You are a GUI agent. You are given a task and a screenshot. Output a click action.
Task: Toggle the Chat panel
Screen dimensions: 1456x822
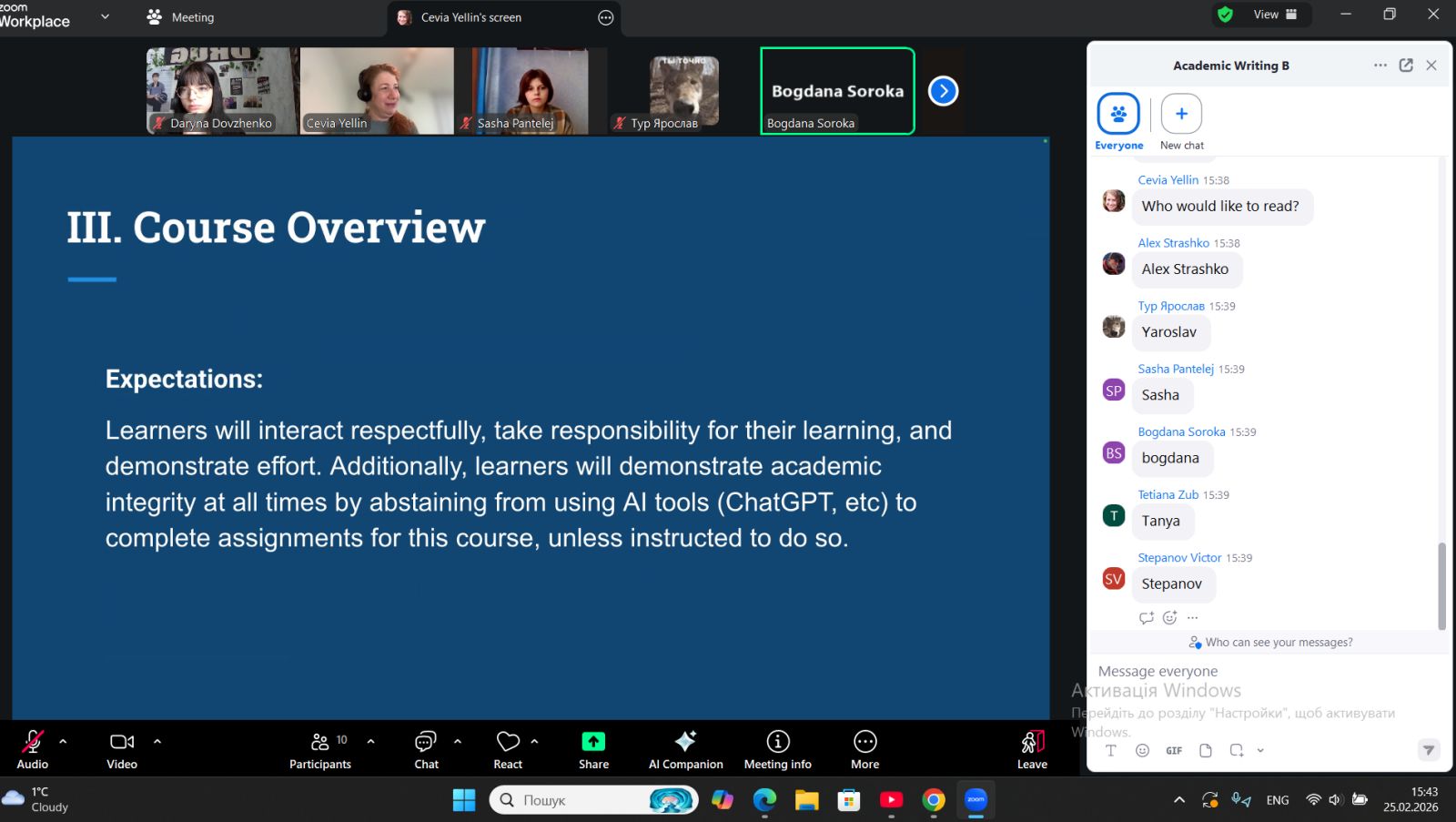(426, 749)
